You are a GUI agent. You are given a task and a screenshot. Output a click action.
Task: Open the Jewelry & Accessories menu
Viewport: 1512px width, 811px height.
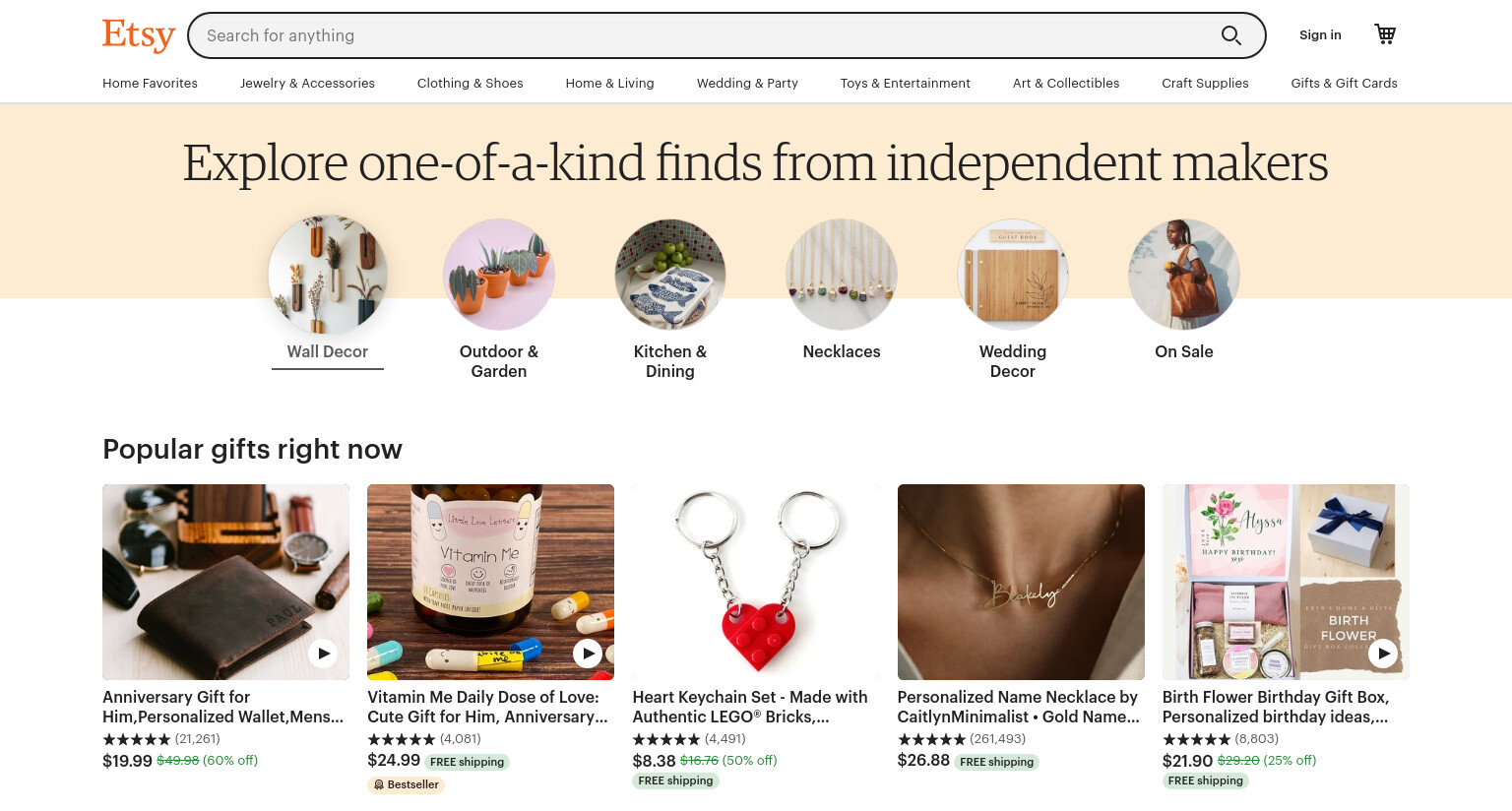pyautogui.click(x=307, y=84)
